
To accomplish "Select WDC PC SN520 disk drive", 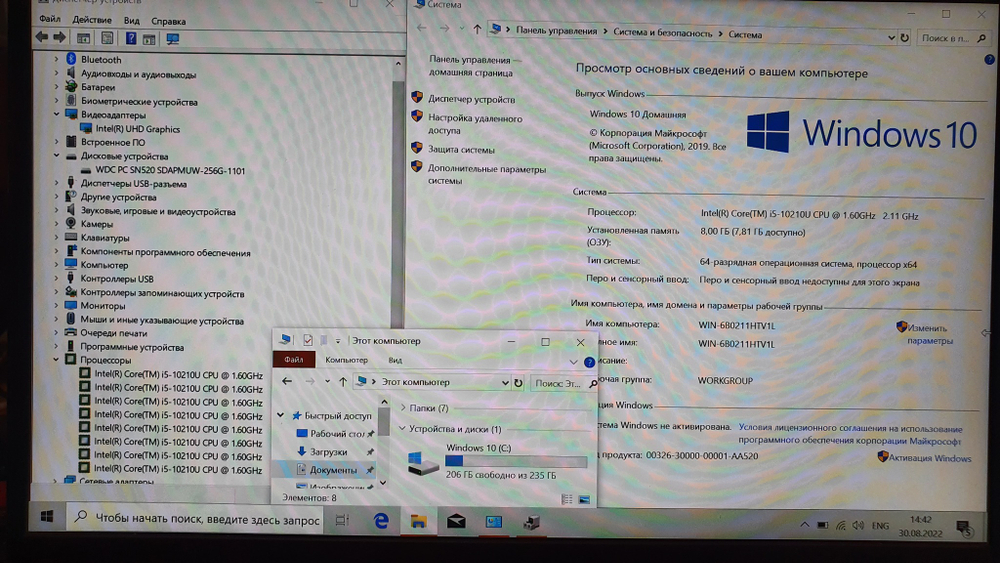I will (x=170, y=170).
